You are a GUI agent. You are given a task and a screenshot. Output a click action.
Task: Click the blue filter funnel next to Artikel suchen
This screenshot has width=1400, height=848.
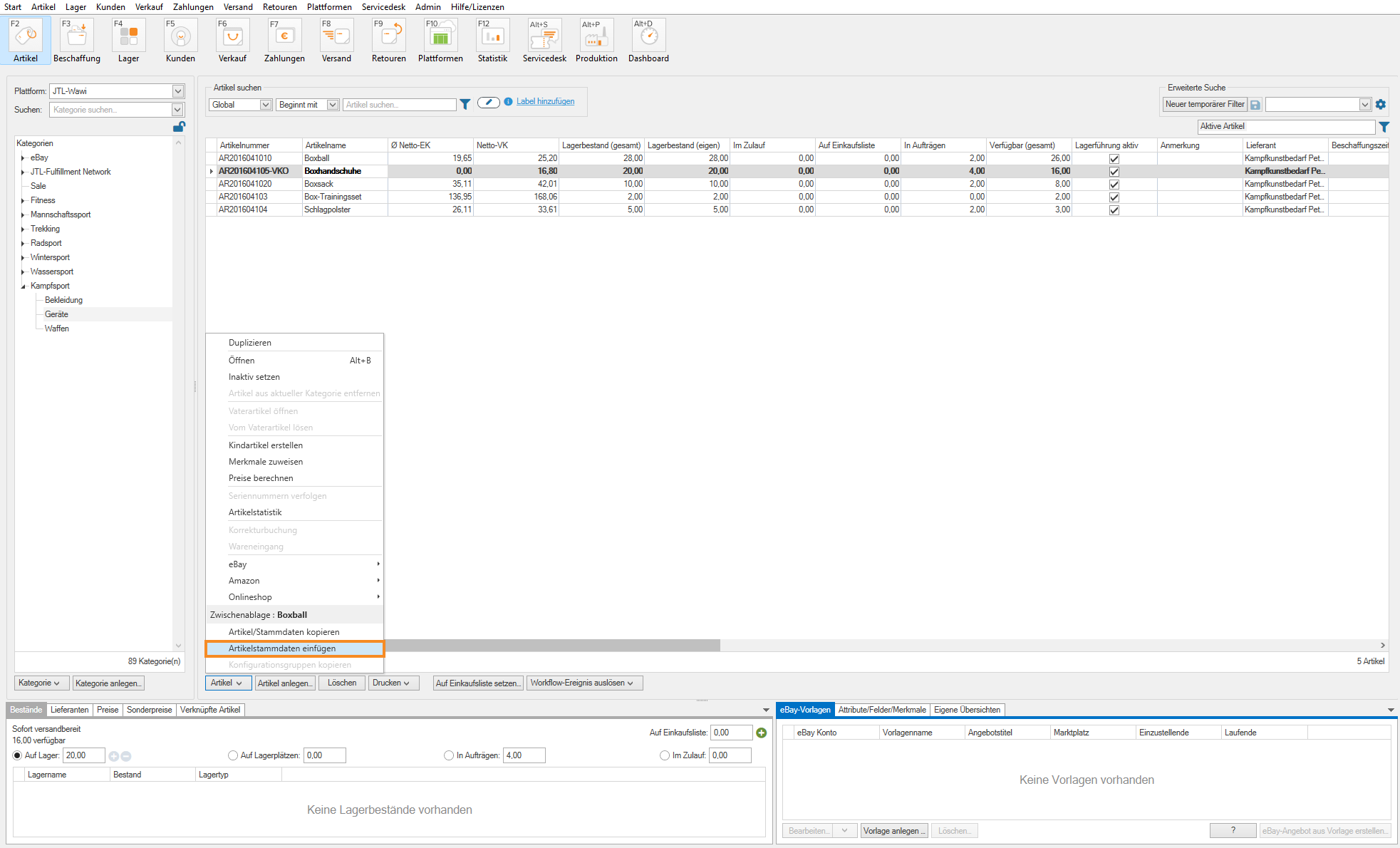pos(465,104)
